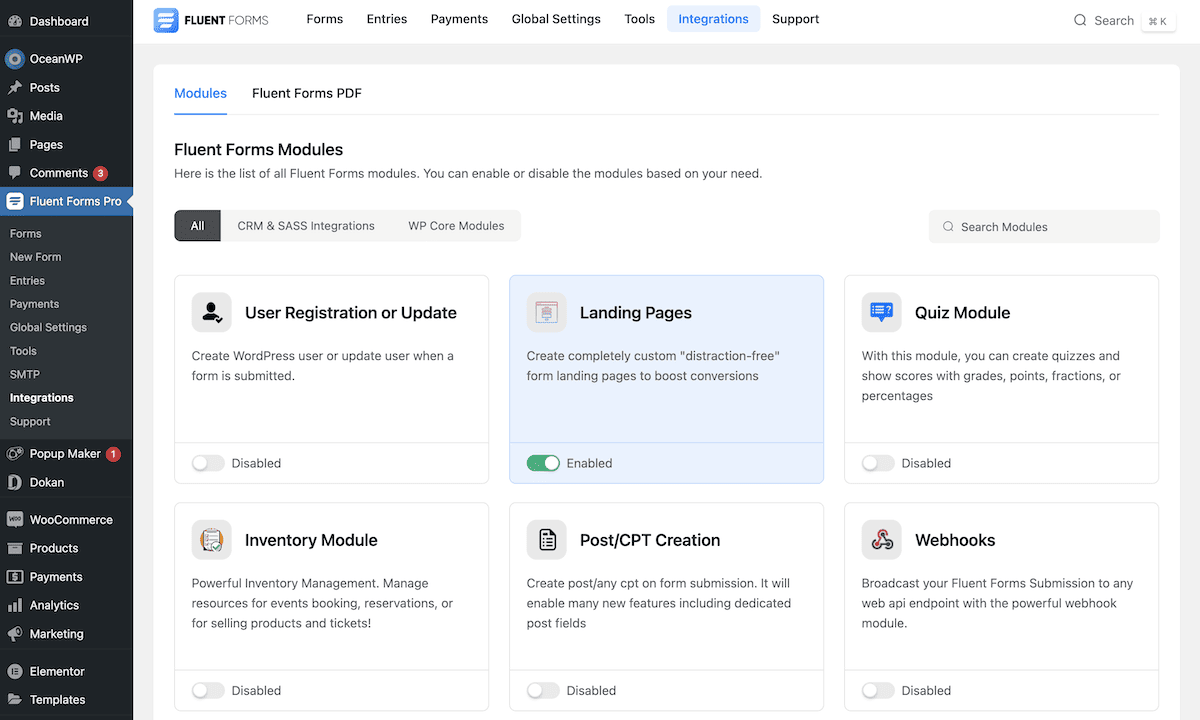This screenshot has height=720, width=1200.
Task: Open Forms in the top navigation
Action: 325,19
